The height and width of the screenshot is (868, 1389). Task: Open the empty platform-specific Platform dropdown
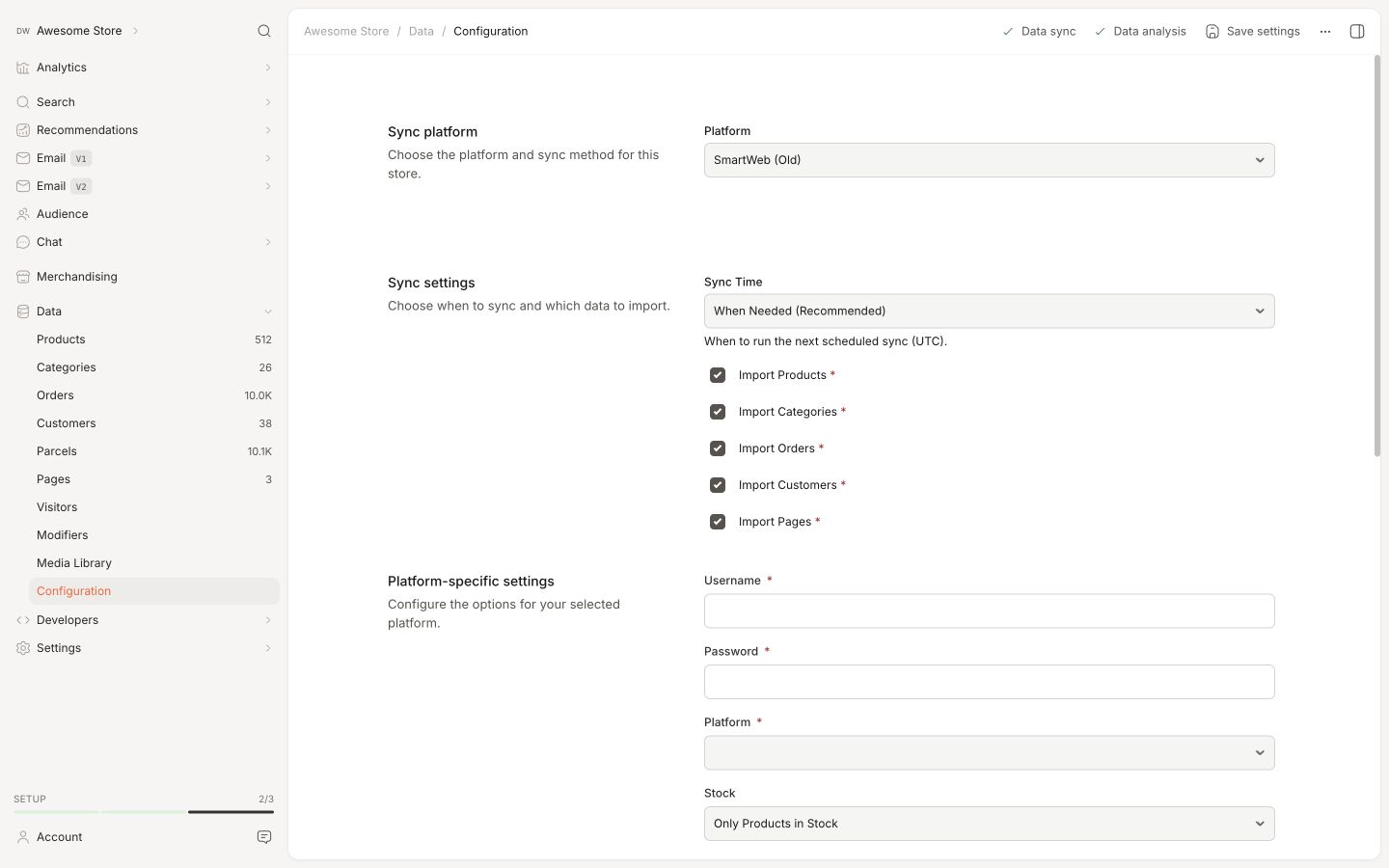click(989, 753)
